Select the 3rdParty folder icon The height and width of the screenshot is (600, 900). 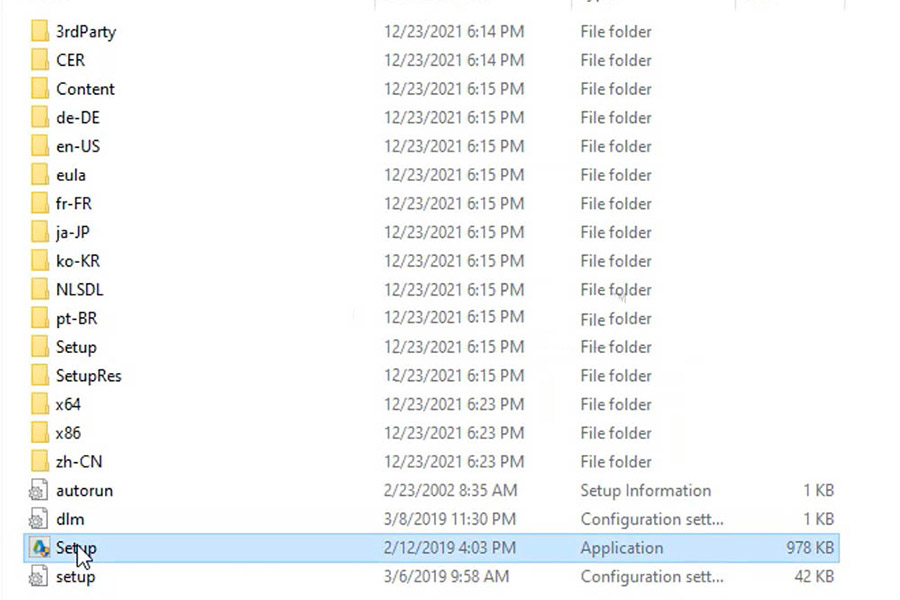click(x=40, y=31)
